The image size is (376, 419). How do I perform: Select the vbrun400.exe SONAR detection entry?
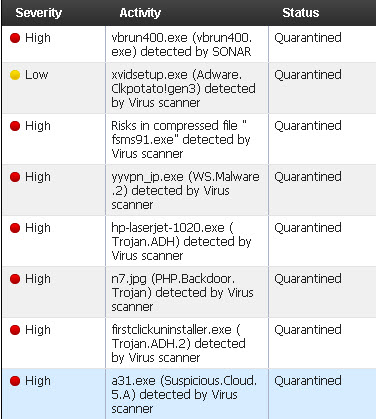tap(188, 44)
